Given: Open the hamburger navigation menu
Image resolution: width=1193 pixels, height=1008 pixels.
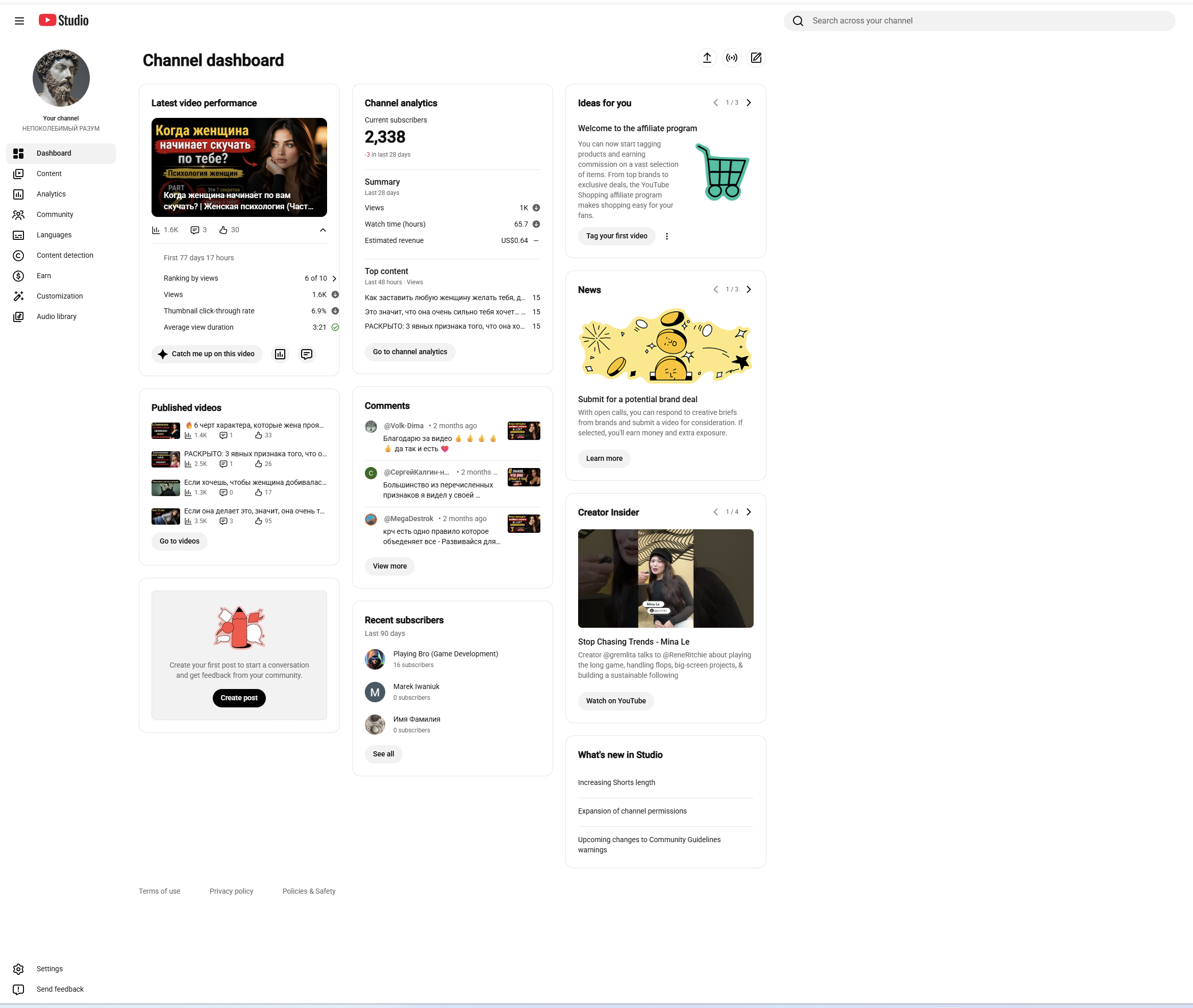Looking at the screenshot, I should [x=19, y=21].
